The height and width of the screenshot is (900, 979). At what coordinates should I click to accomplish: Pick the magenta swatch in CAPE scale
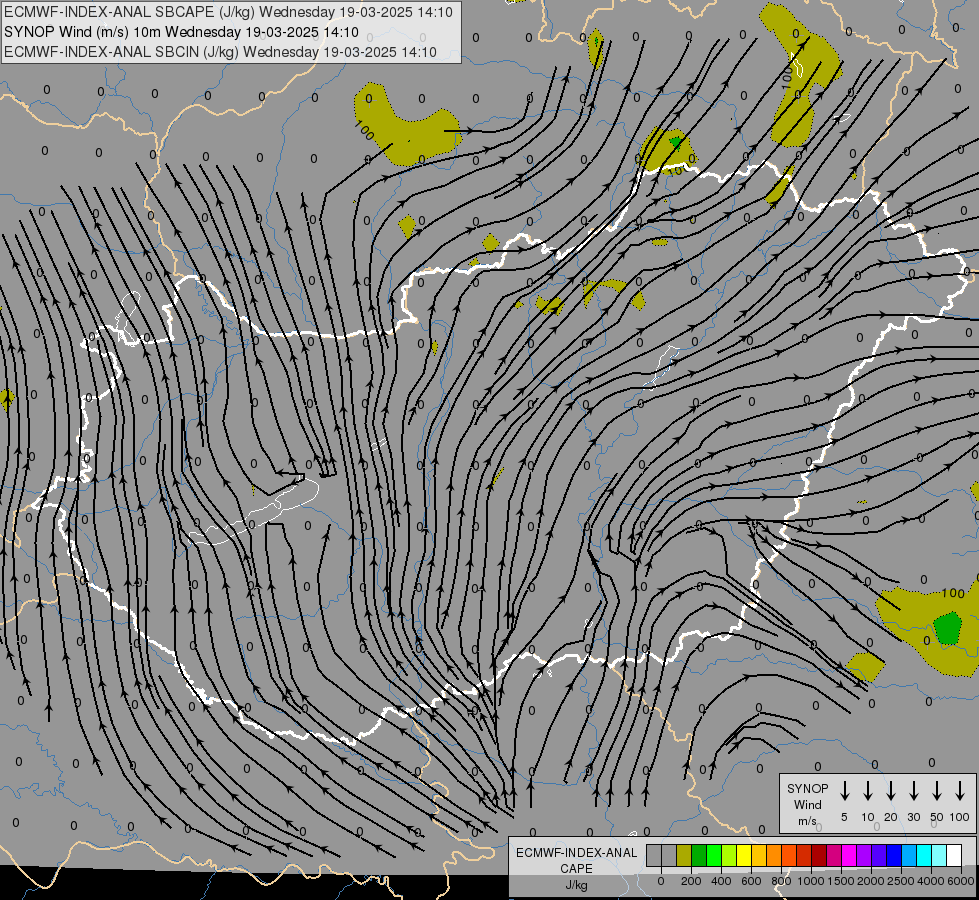pyautogui.click(x=849, y=855)
